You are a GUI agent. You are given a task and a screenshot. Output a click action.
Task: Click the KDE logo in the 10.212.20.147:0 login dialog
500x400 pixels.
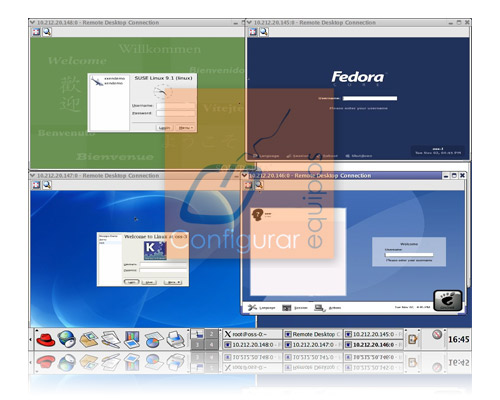pyautogui.click(x=155, y=250)
